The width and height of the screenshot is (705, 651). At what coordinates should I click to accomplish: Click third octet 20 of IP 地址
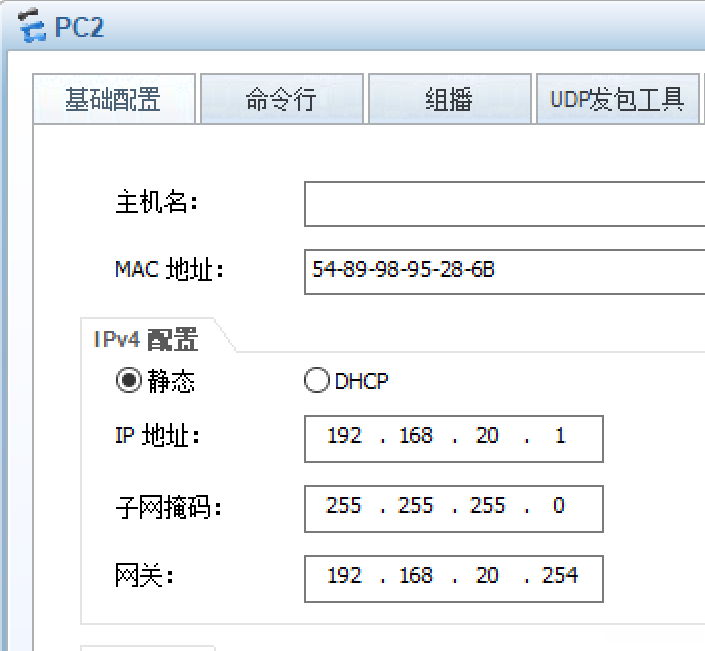click(487, 436)
